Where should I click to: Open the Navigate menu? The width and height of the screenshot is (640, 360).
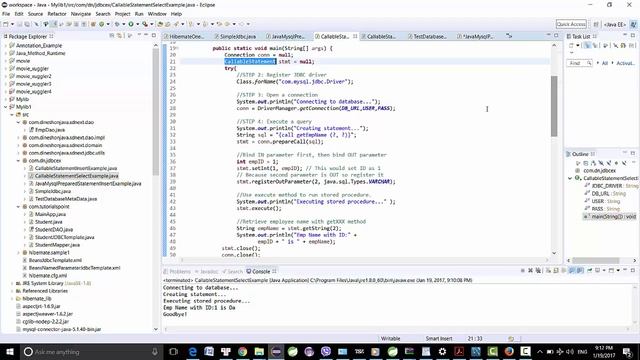point(81,14)
